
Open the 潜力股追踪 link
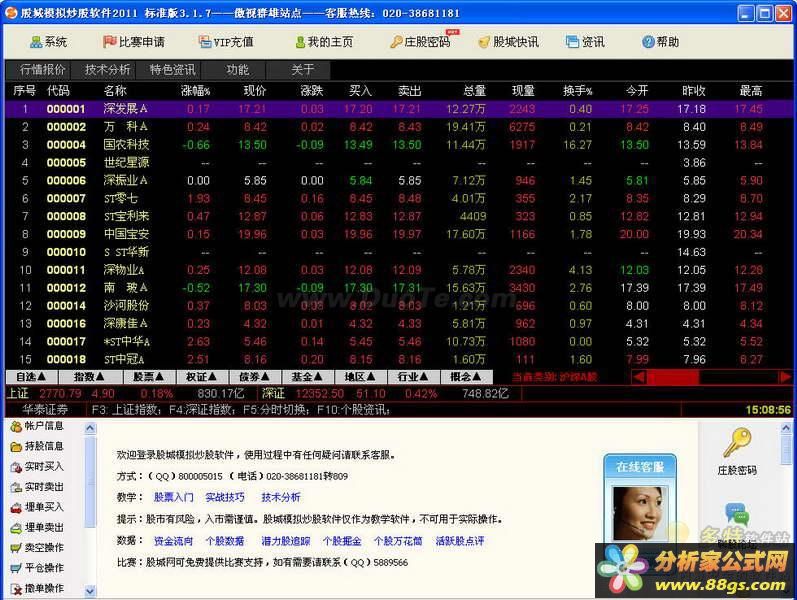tap(286, 541)
